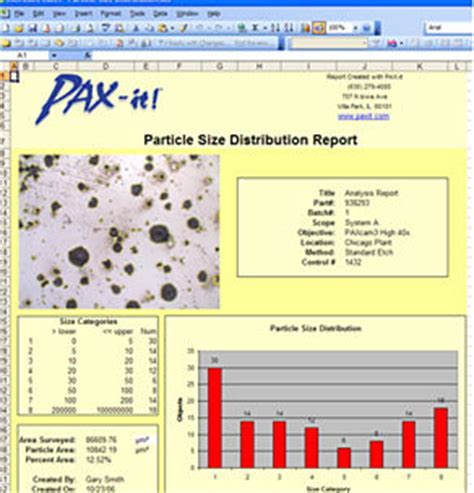
Task: Click the Chart Wizard icon
Action: tap(305, 28)
